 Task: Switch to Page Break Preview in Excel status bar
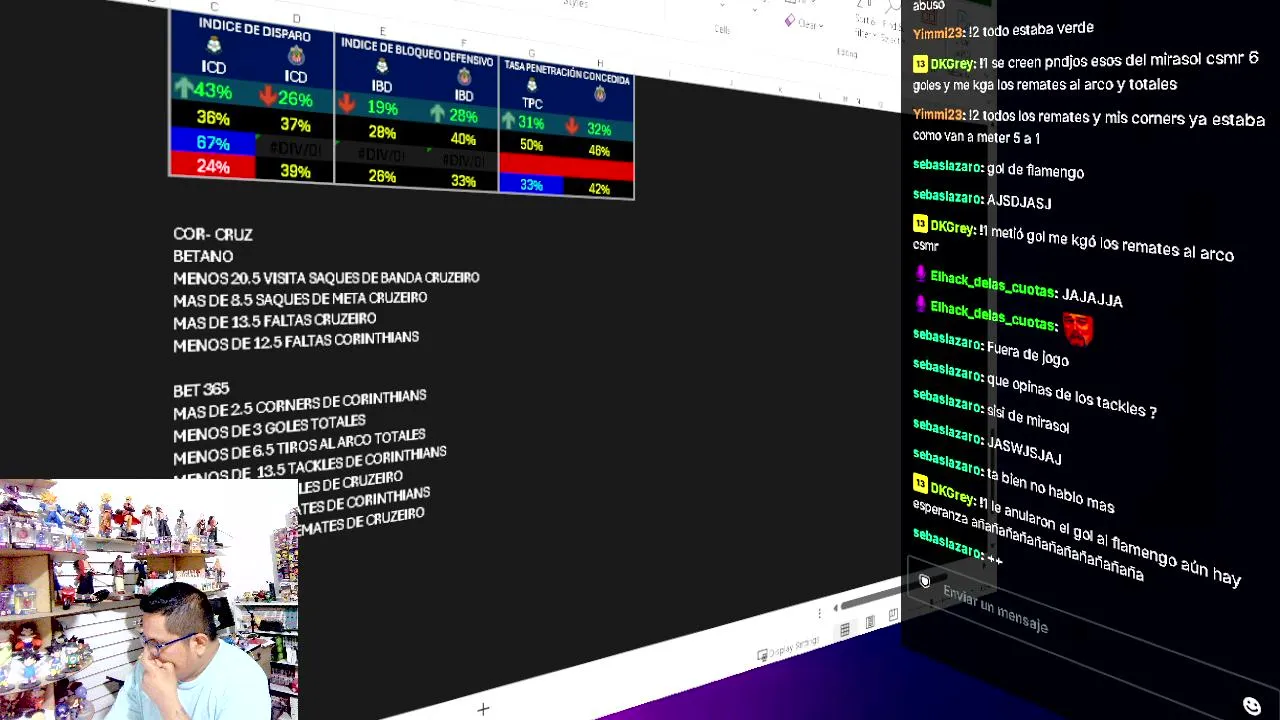893,615
